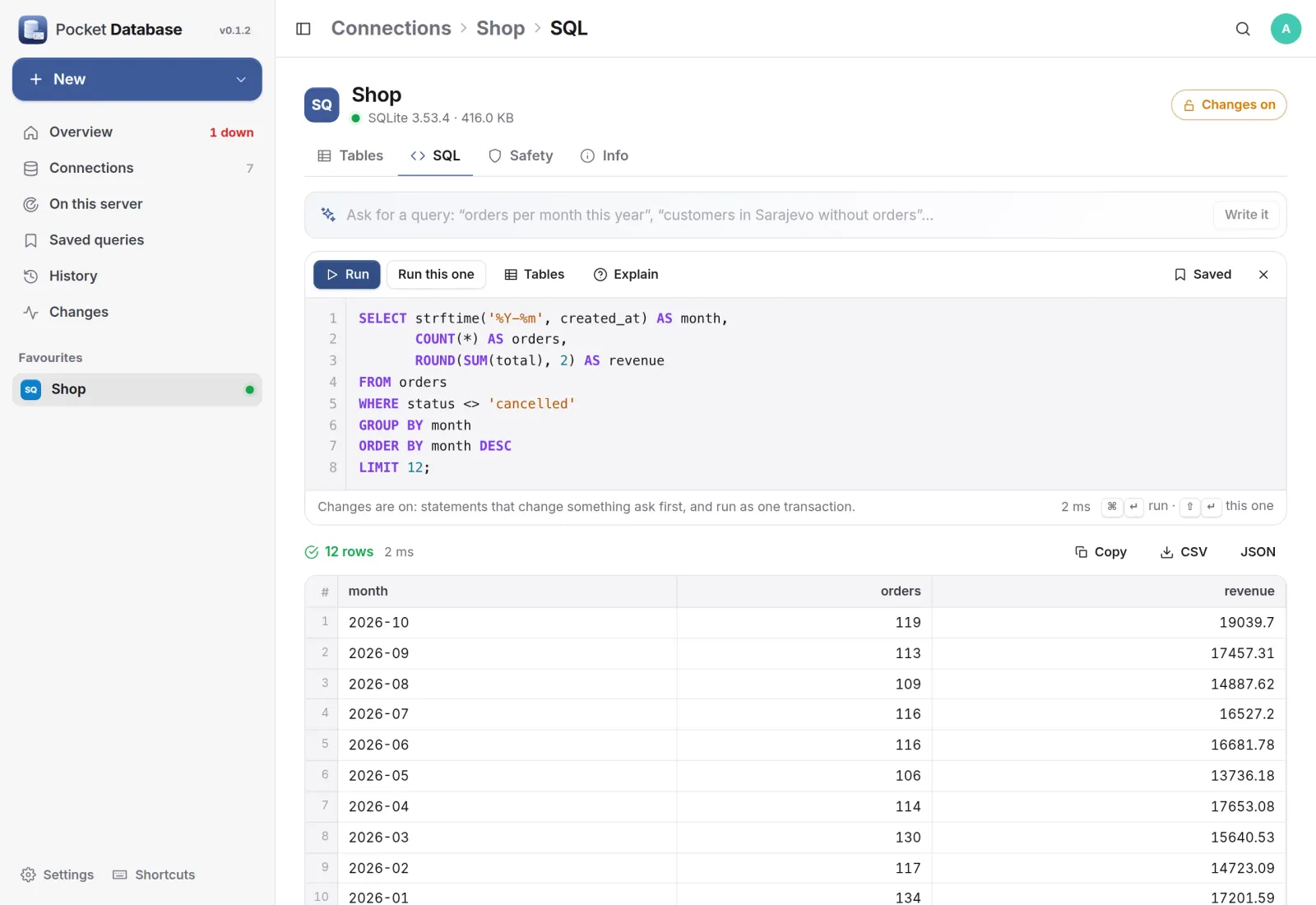The image size is (1316, 905).
Task: Go to Overview in the sidebar
Action: [137, 132]
